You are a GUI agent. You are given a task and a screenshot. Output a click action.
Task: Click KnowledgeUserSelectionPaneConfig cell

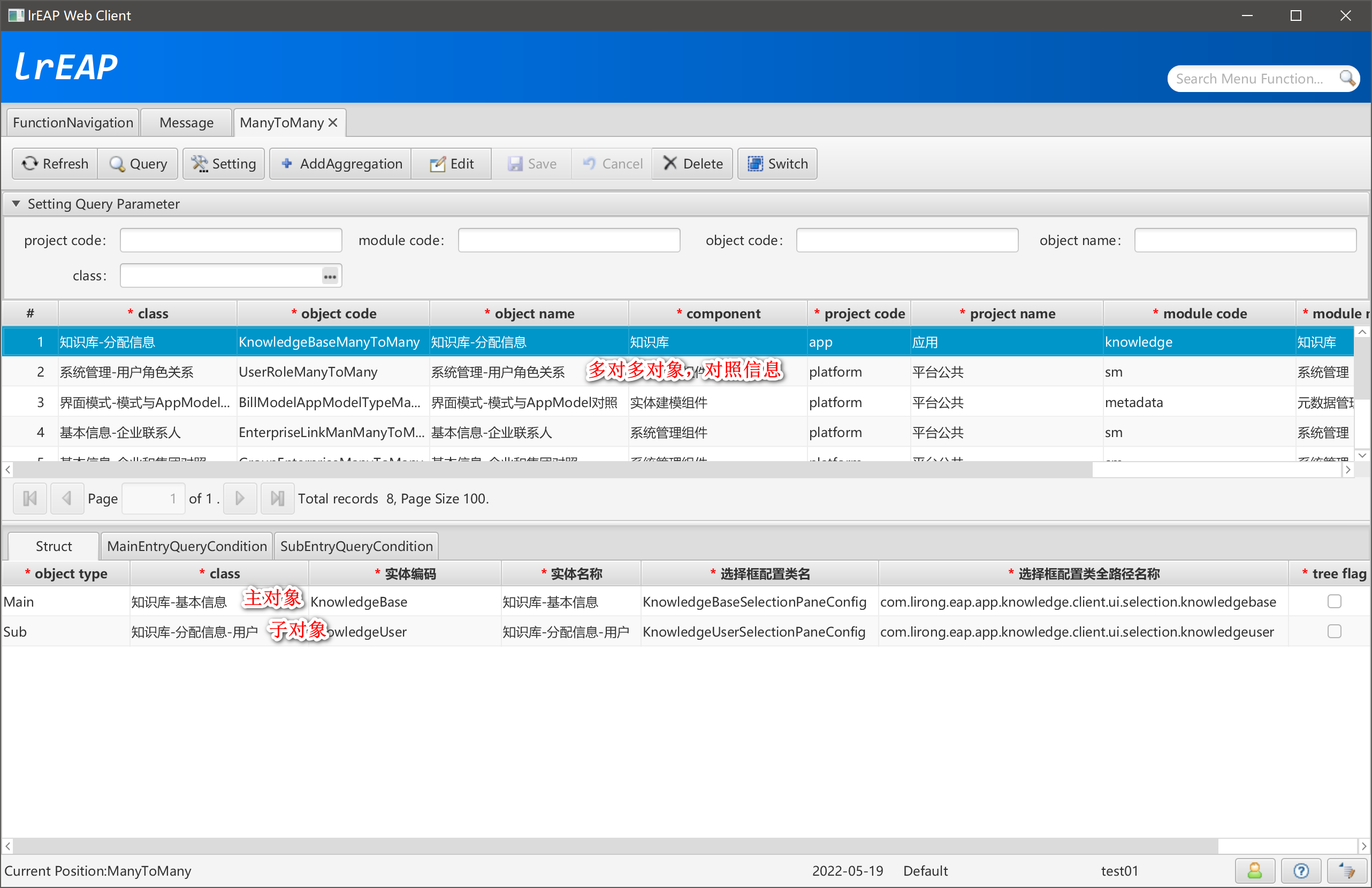point(759,632)
